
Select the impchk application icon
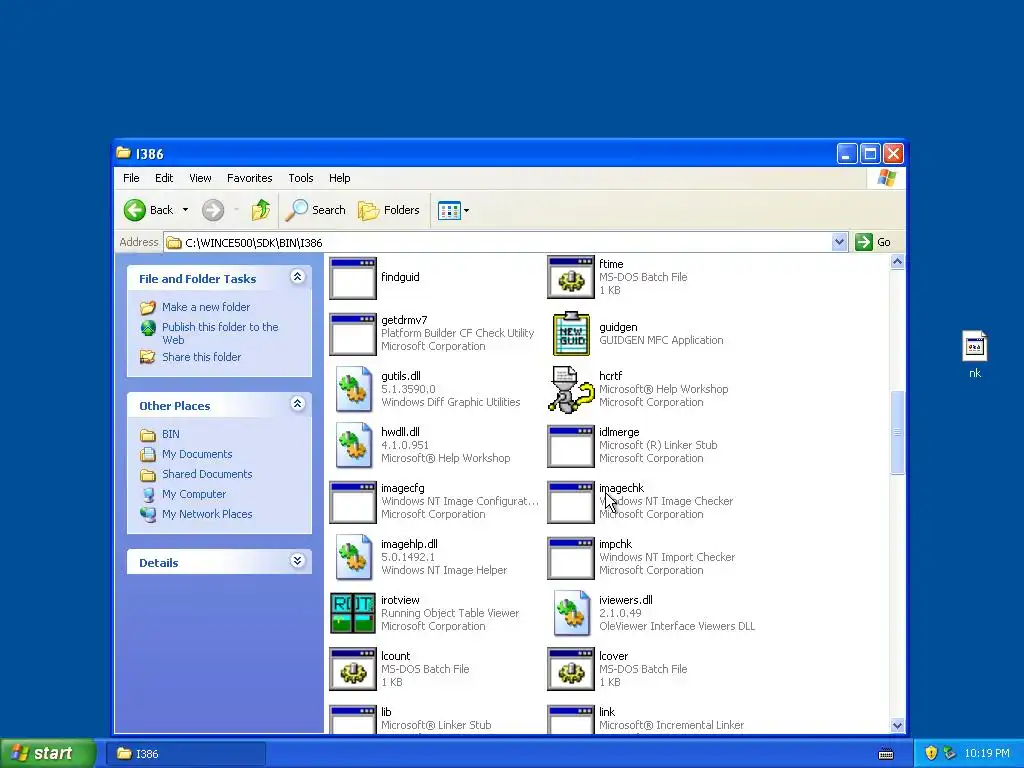click(571, 558)
